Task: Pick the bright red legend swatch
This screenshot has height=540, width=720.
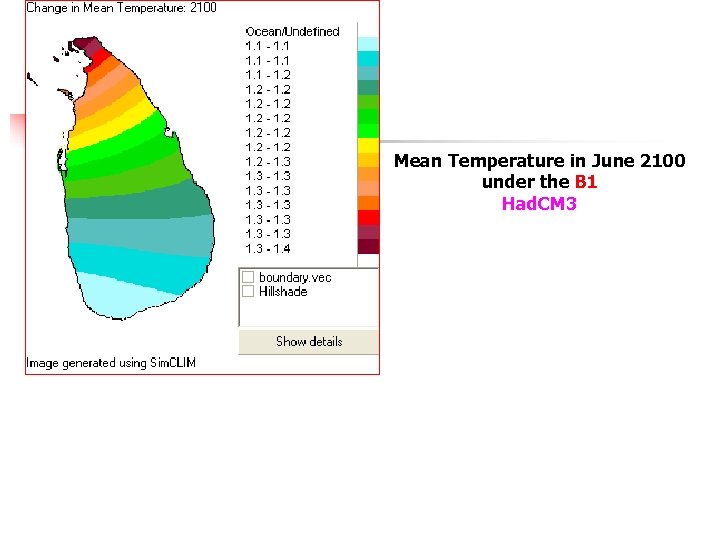Action: 368,218
